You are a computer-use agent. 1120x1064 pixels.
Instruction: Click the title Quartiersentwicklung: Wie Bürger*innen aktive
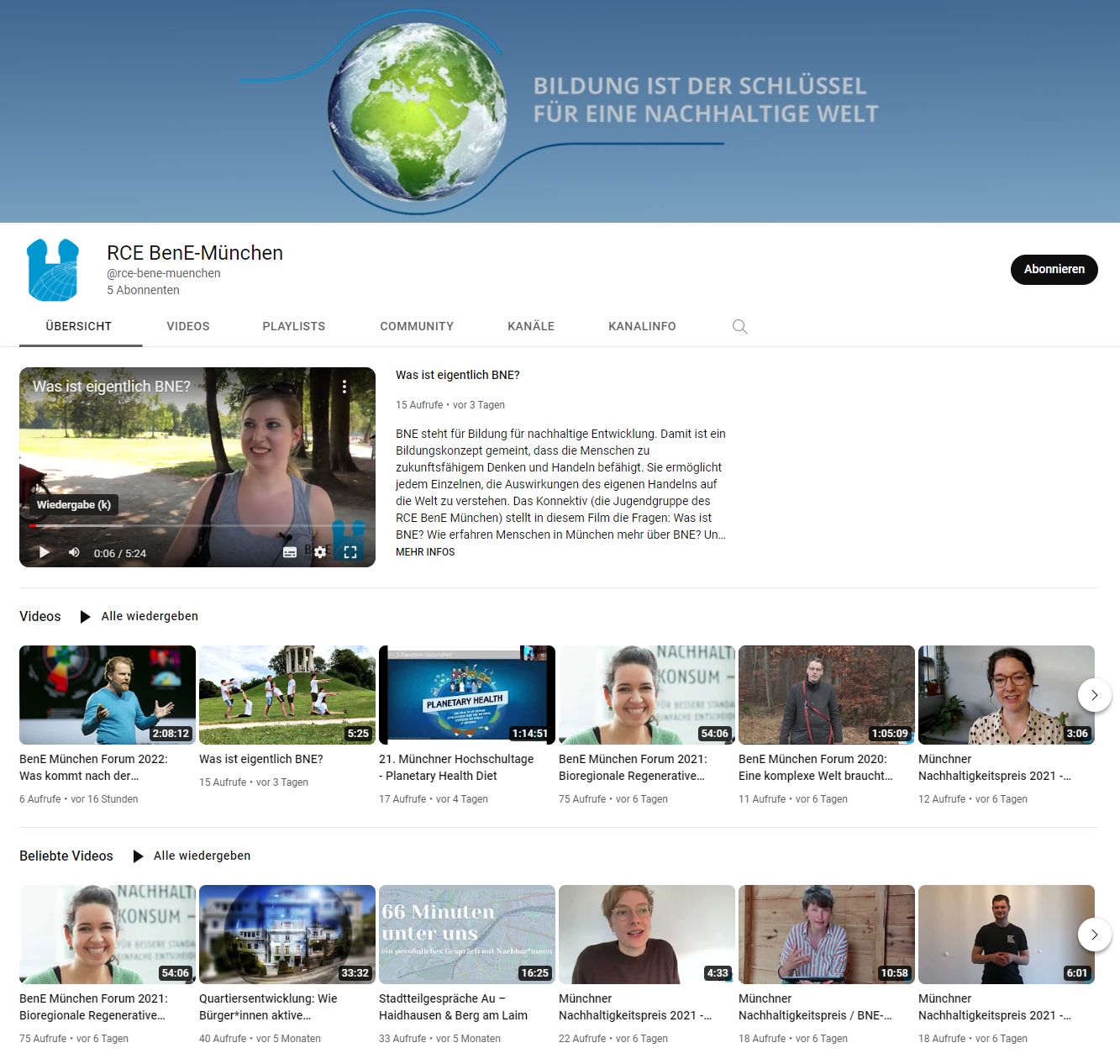click(x=268, y=1007)
